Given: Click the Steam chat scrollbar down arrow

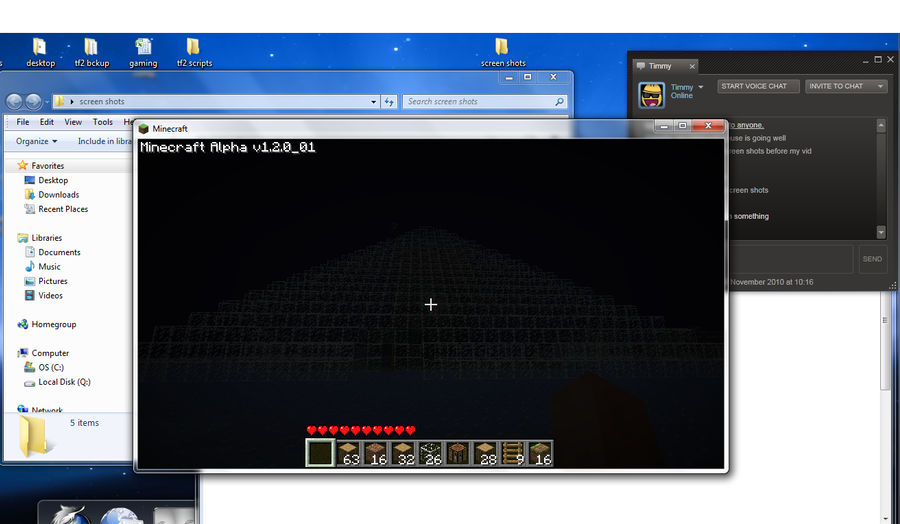Looking at the screenshot, I should pyautogui.click(x=881, y=231).
